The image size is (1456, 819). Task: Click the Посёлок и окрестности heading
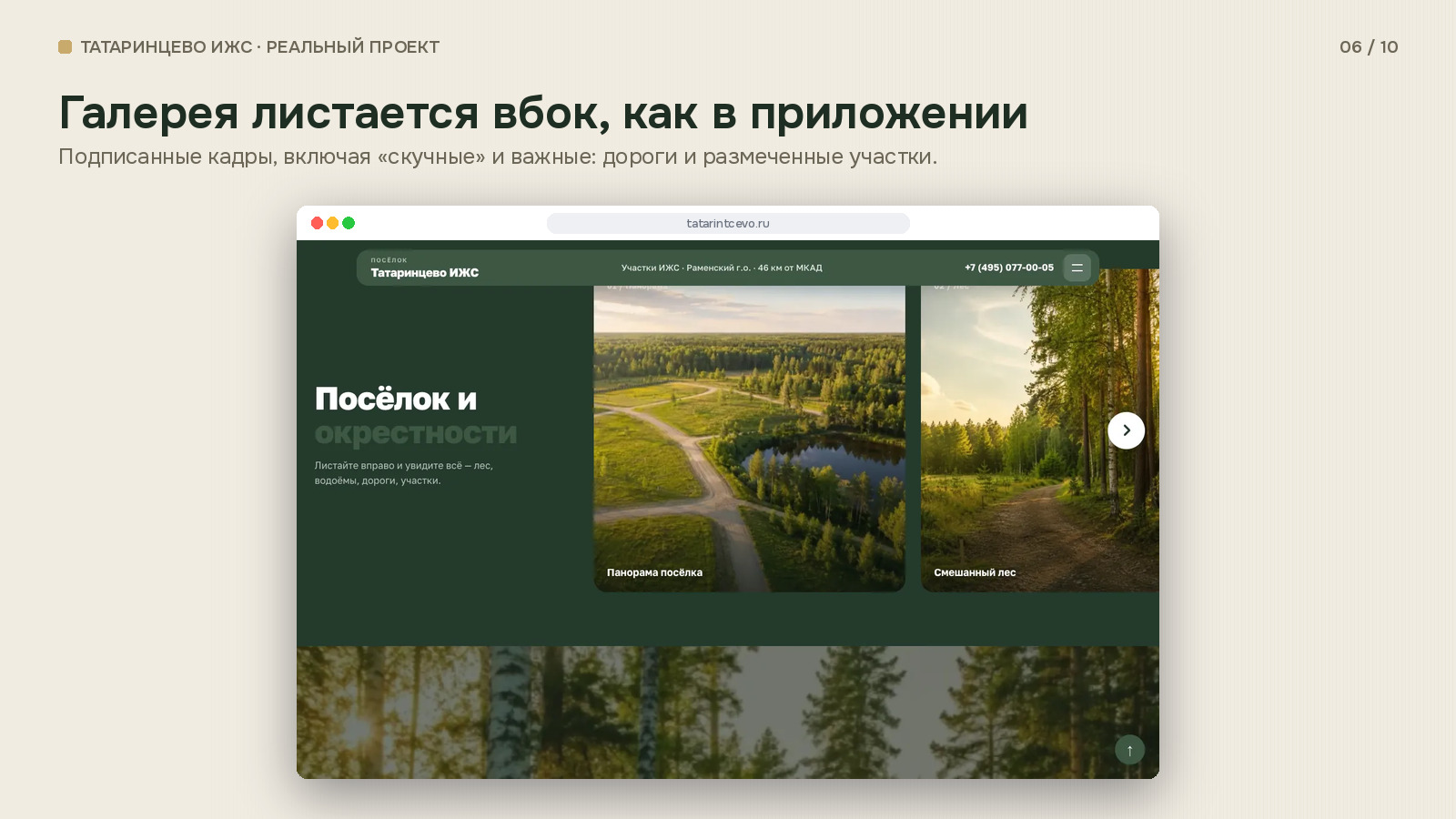coord(416,416)
